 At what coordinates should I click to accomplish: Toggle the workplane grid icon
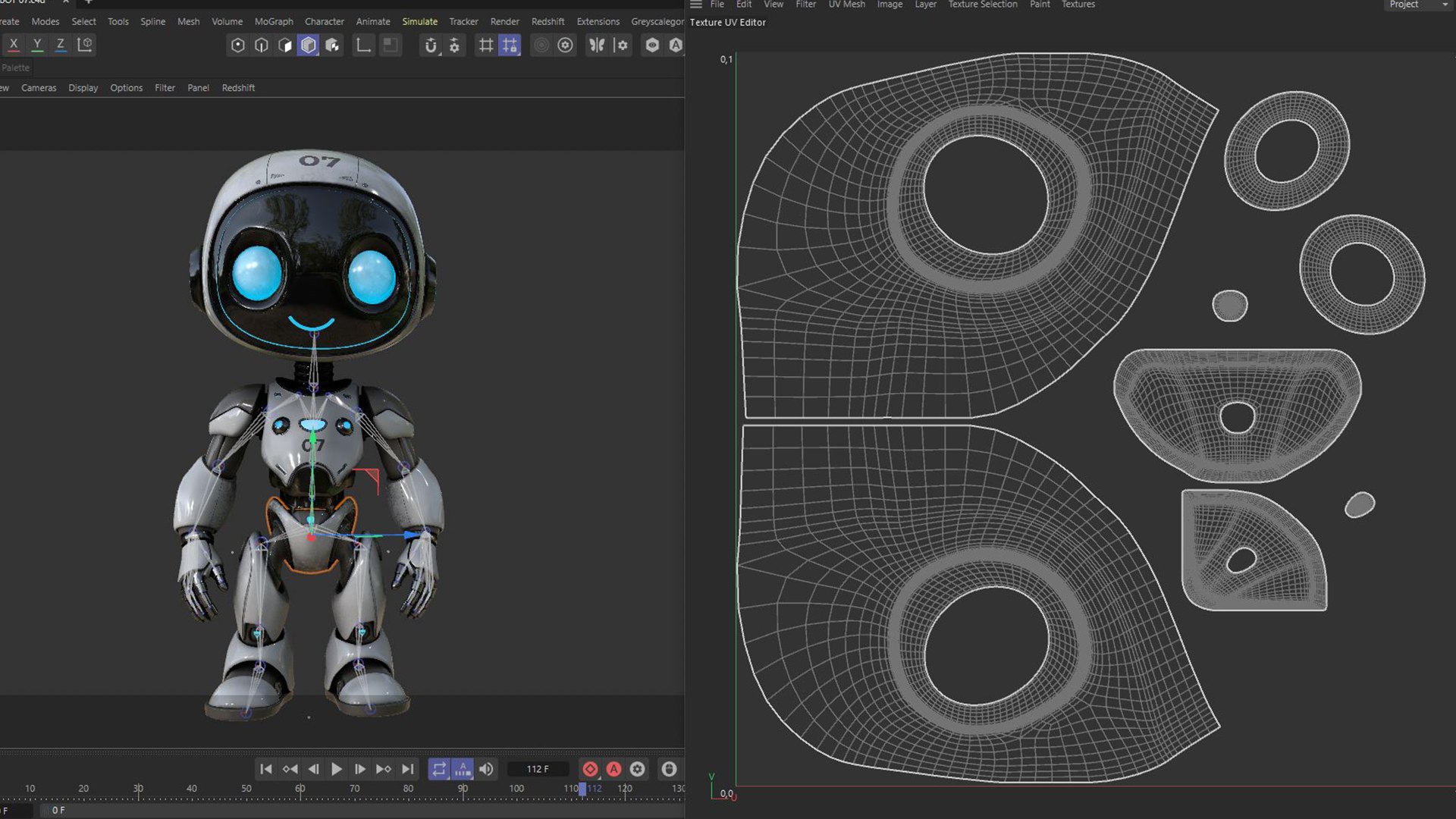(486, 45)
